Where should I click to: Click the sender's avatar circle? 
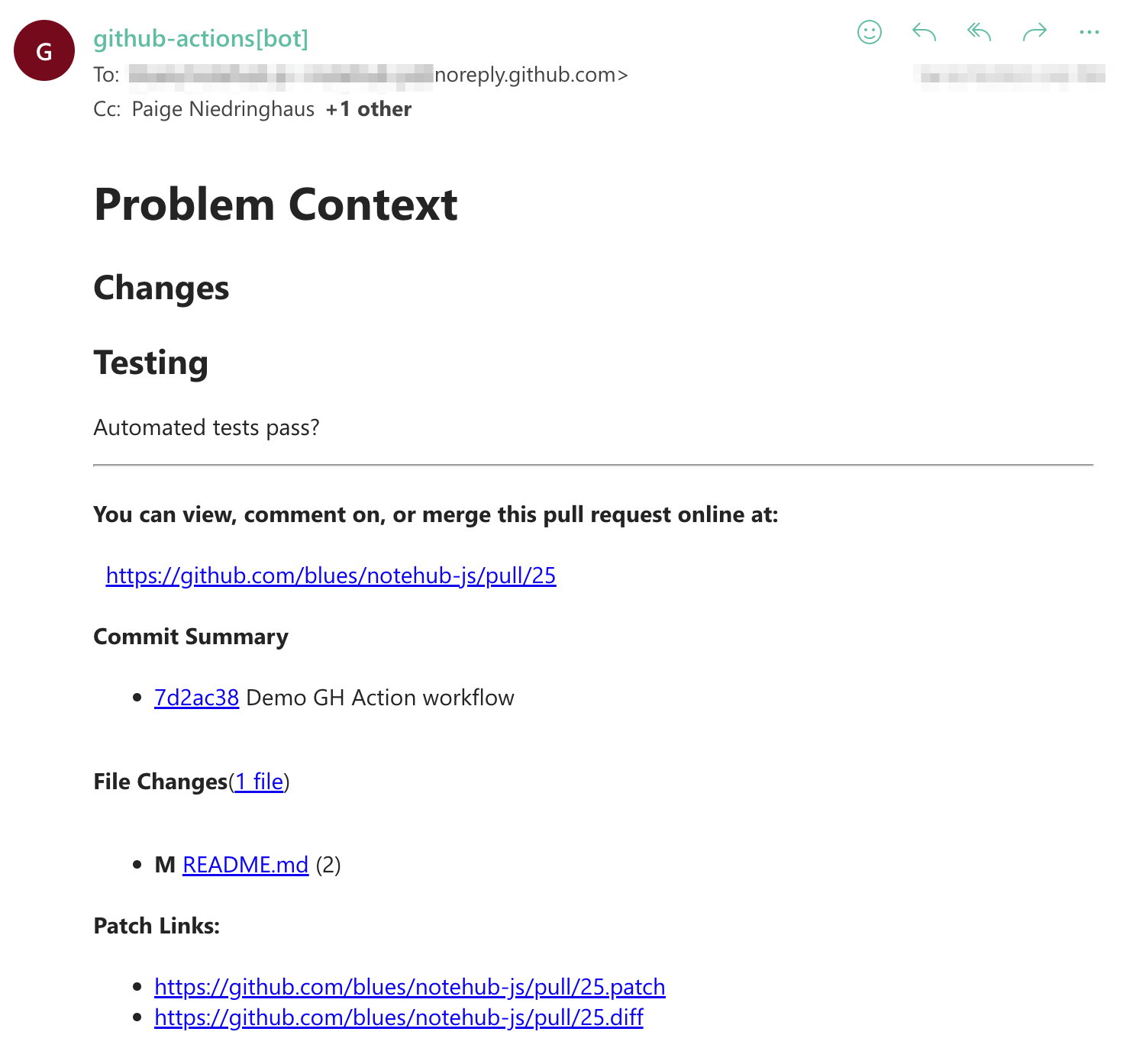pos(44,50)
